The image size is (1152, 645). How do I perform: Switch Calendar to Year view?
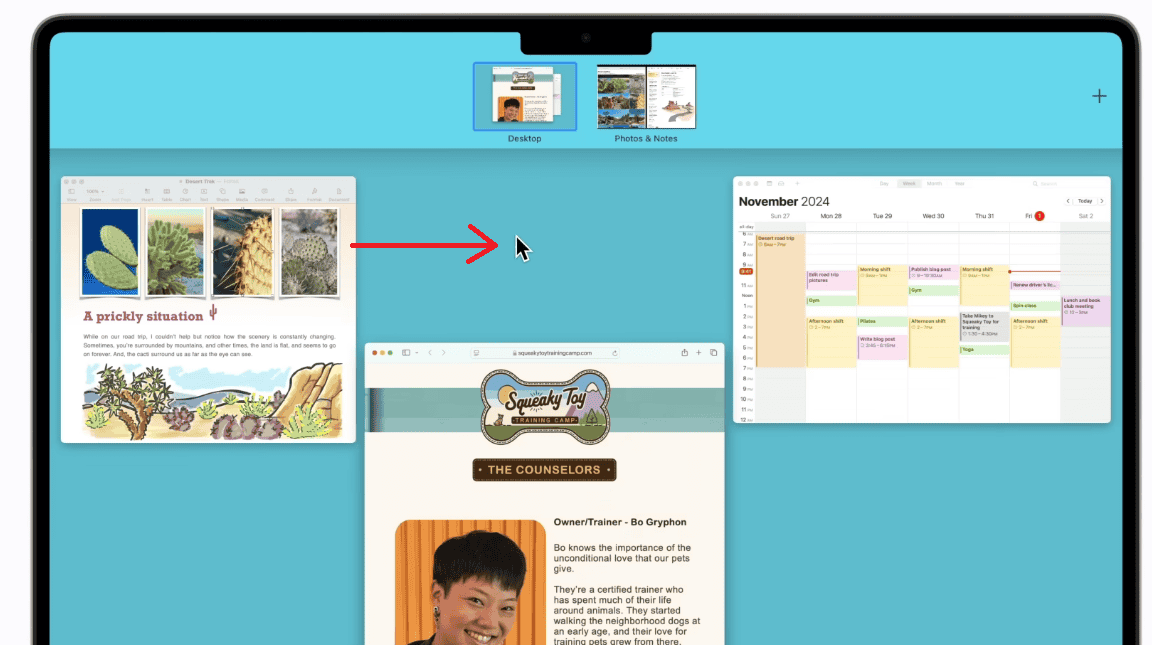[x=960, y=184]
